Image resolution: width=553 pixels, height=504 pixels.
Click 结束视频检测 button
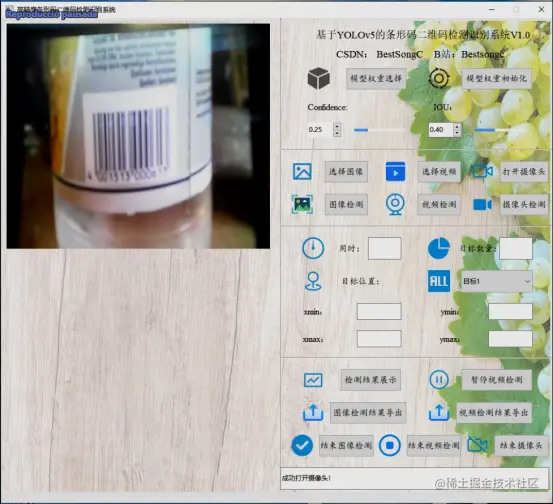pos(433,446)
